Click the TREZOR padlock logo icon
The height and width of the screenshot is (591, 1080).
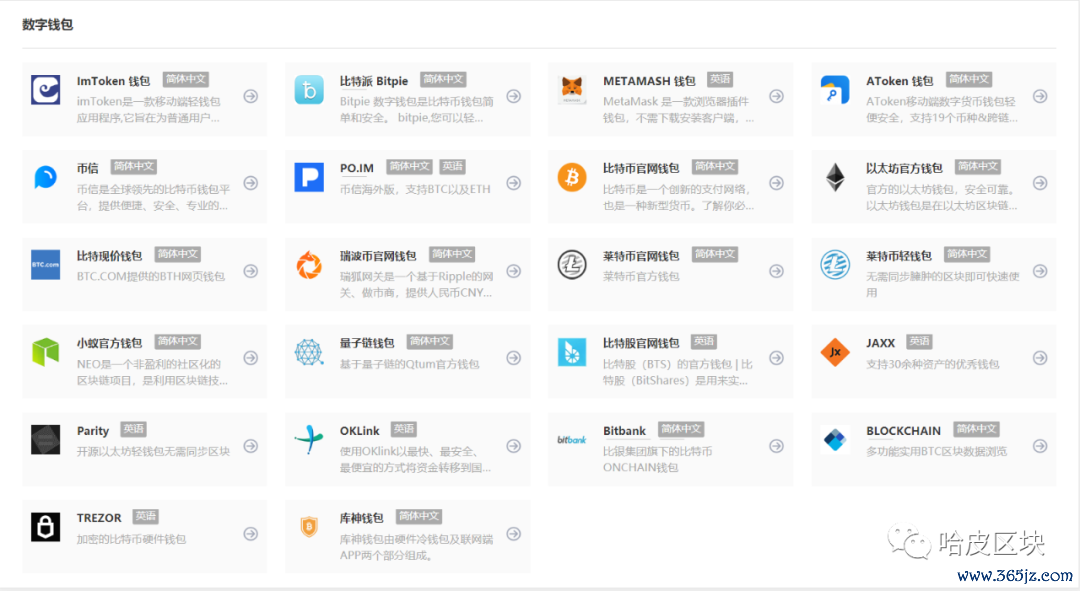(x=45, y=527)
